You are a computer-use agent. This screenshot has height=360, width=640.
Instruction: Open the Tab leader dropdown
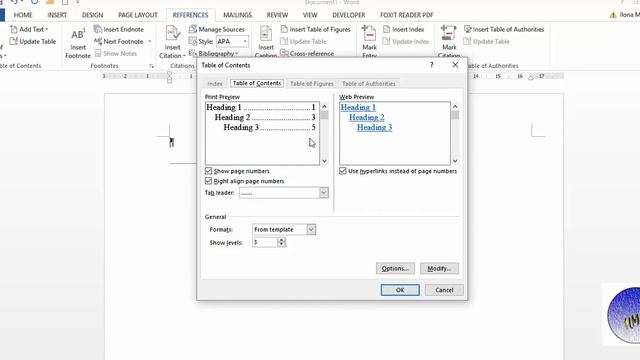[324, 193]
